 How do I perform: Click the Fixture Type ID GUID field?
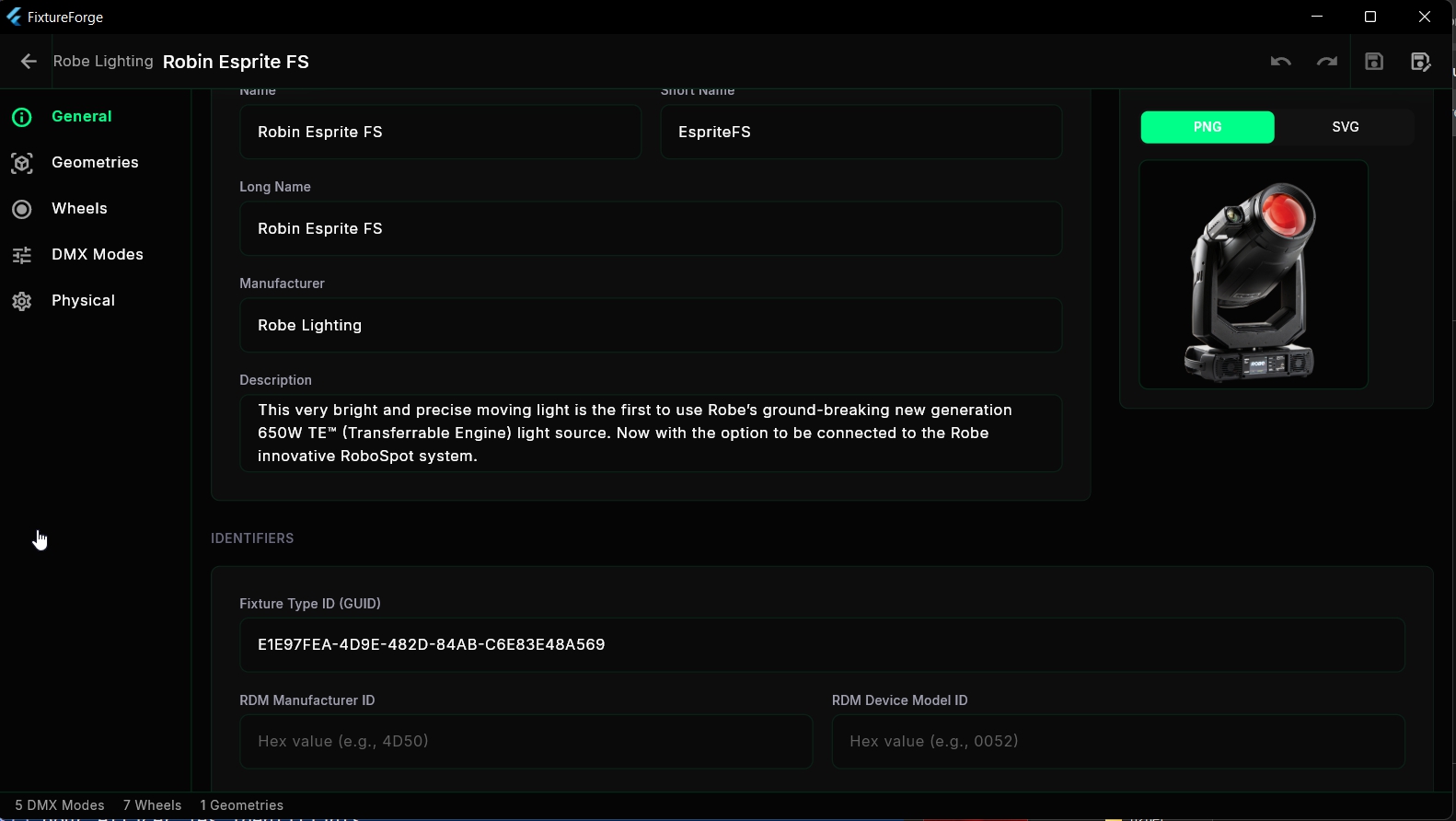tap(822, 645)
